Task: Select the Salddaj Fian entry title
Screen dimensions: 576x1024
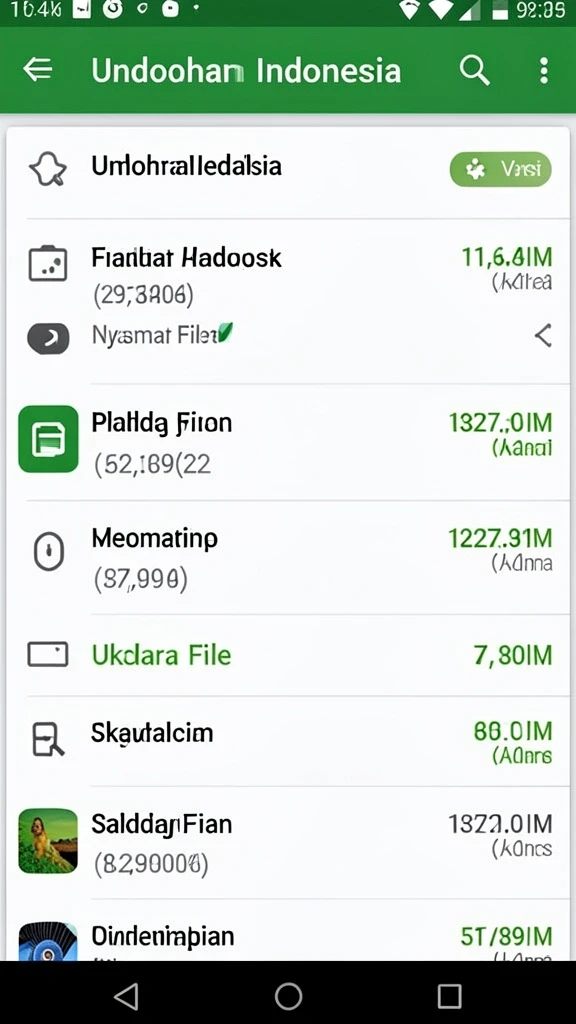Action: [161, 824]
